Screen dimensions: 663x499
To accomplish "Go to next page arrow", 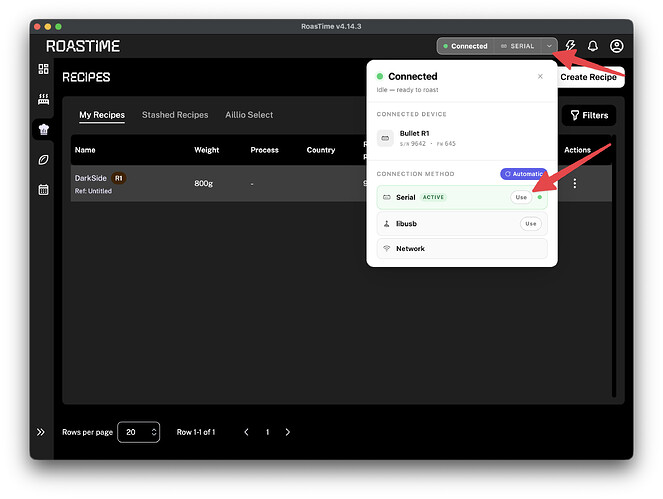I will 288,432.
